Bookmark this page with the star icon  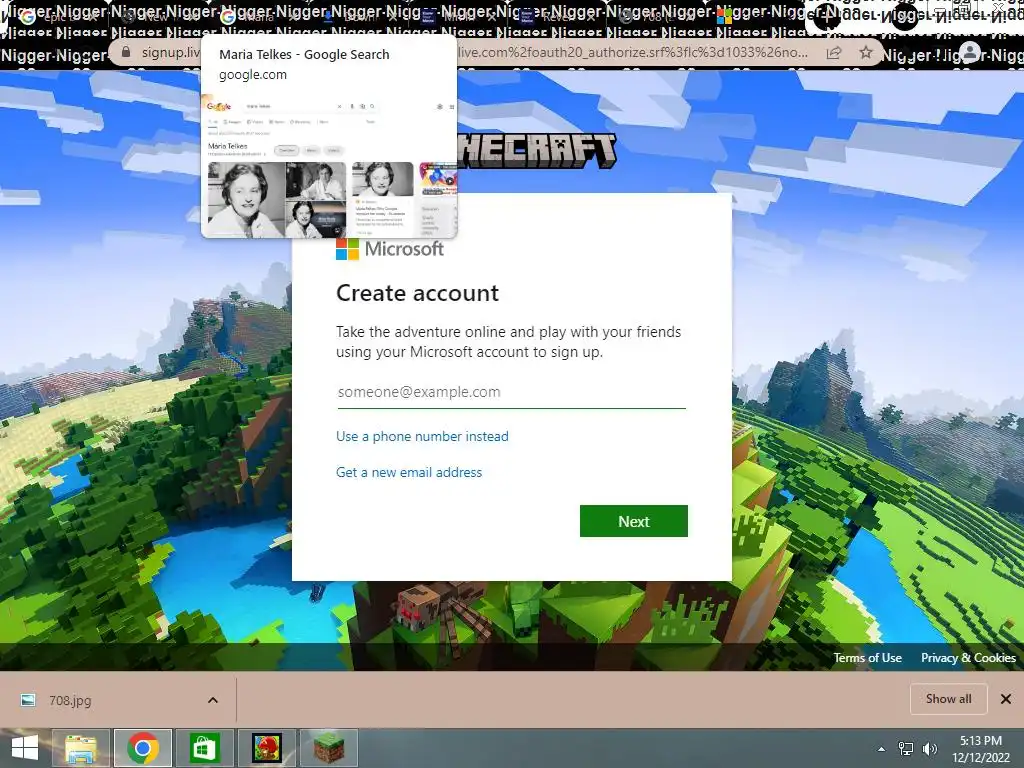(x=866, y=52)
